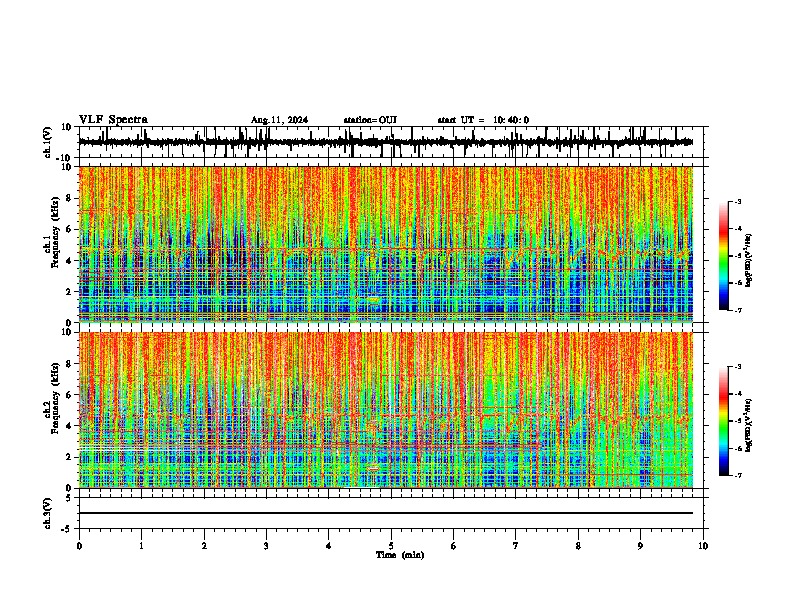Click the '5' tick on ch.3(V) axis
This screenshot has width=792, height=612.
(x=70, y=497)
